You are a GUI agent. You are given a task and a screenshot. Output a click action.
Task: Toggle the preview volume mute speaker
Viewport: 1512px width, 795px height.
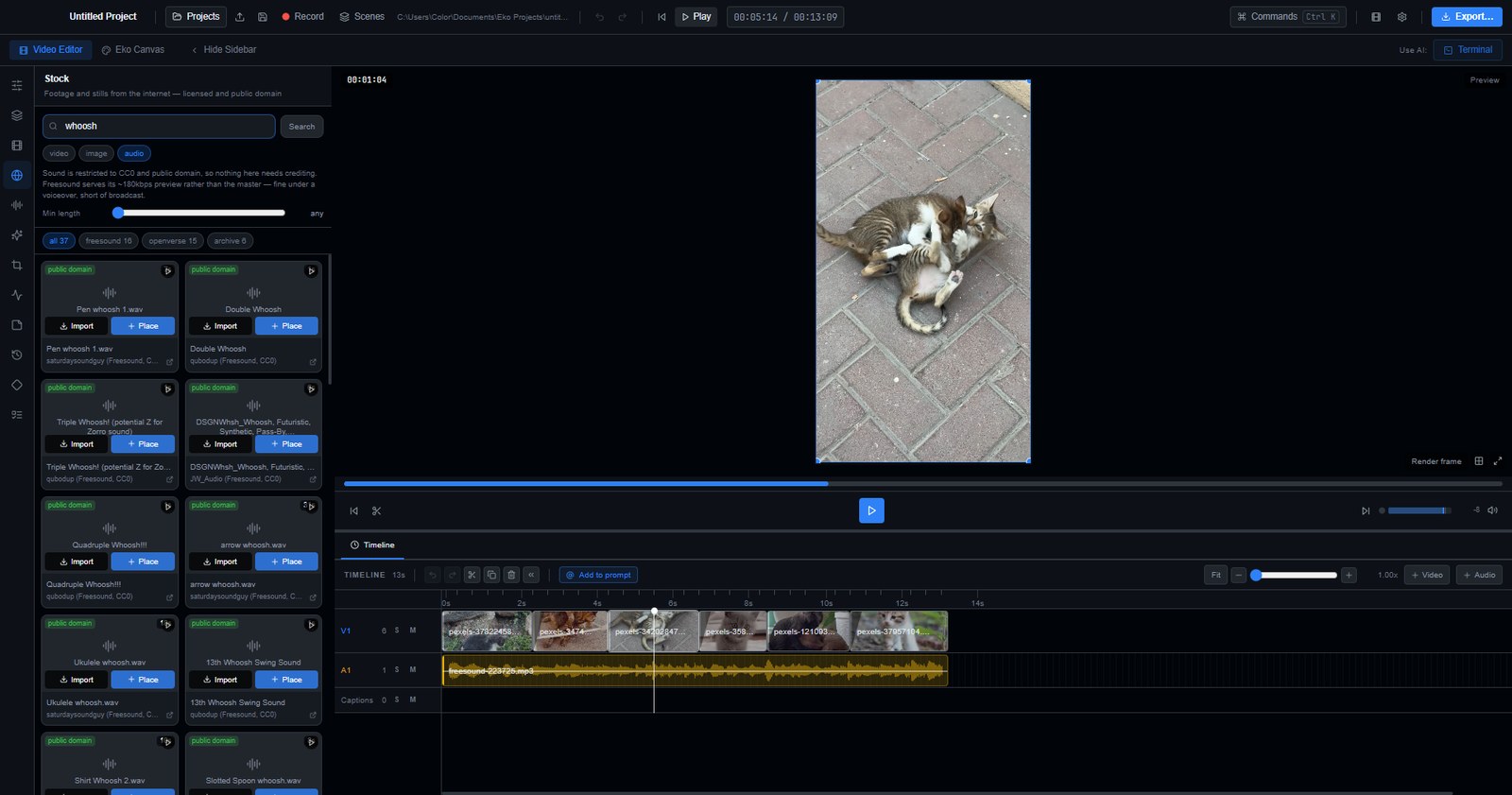pos(1493,510)
